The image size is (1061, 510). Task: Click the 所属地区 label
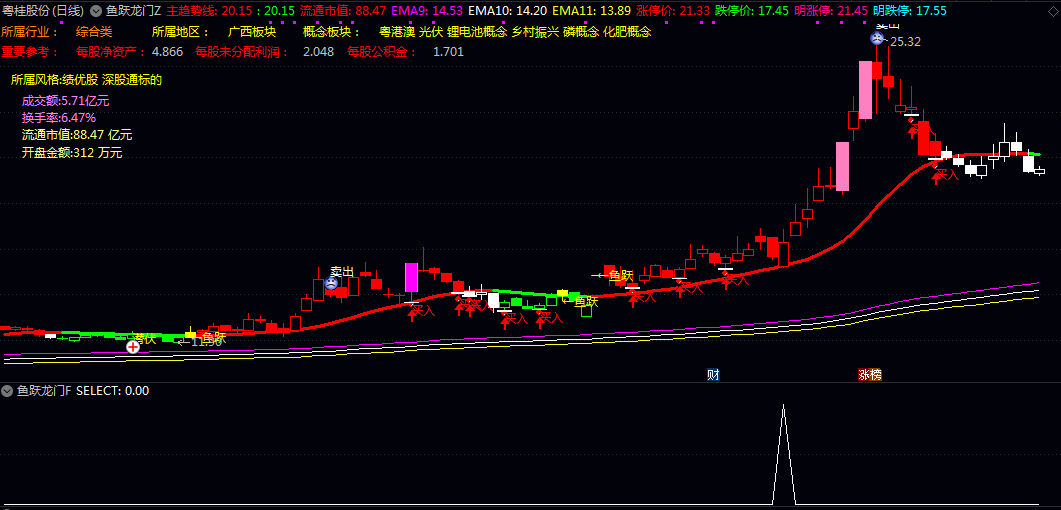(x=181, y=32)
